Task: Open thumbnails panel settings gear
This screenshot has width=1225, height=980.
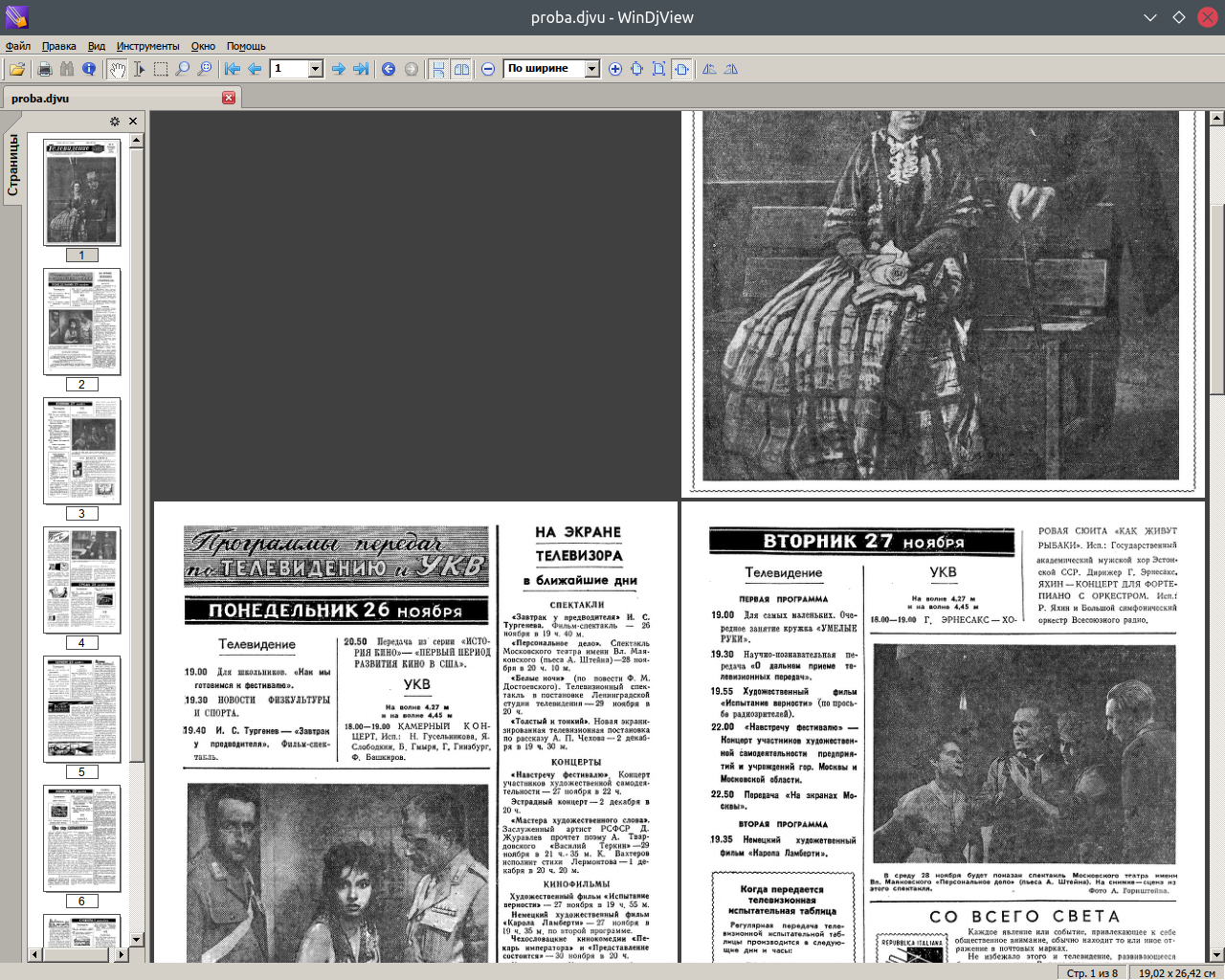Action: (x=115, y=122)
